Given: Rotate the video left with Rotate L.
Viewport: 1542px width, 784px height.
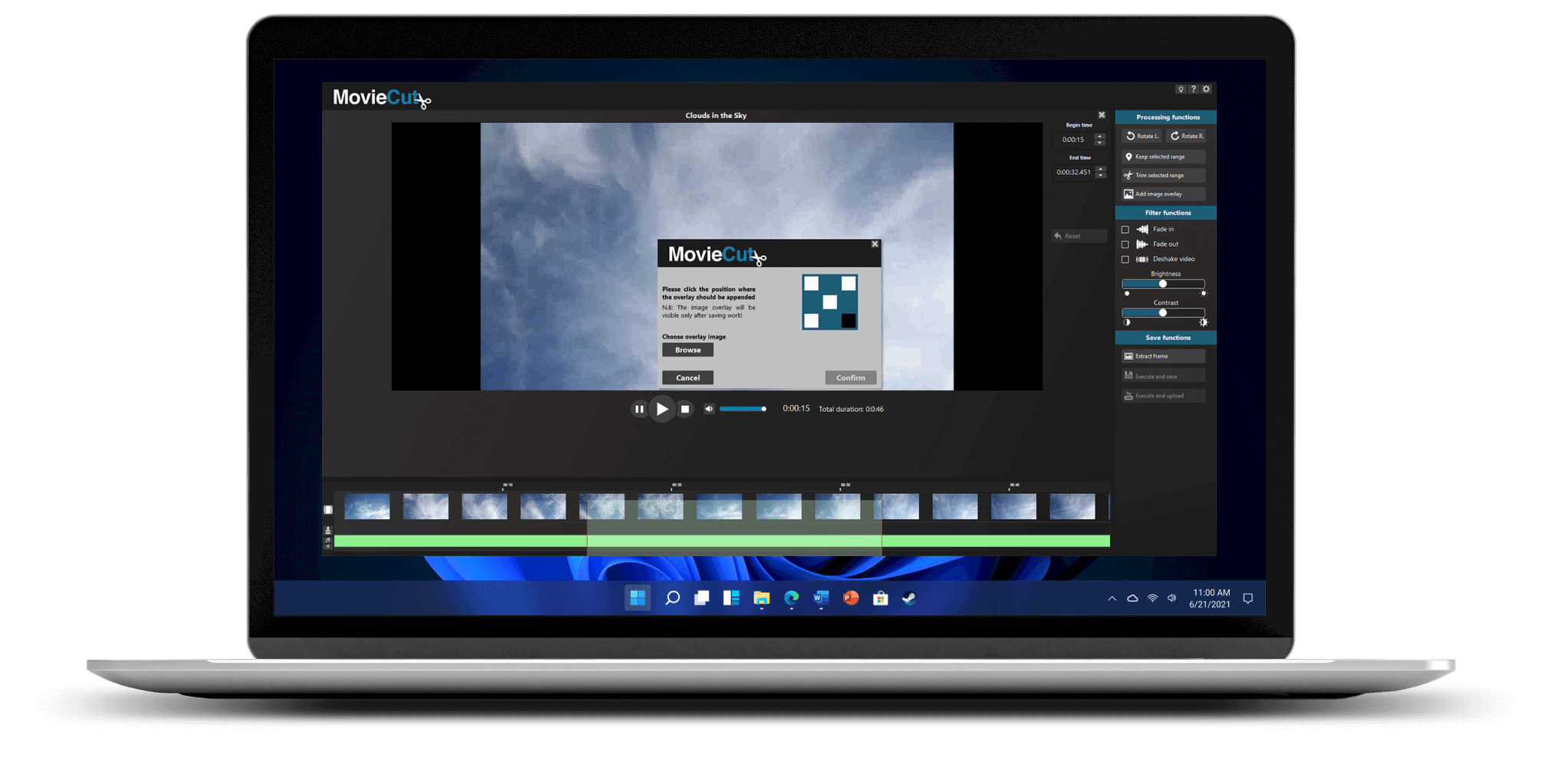Looking at the screenshot, I should 1142,136.
